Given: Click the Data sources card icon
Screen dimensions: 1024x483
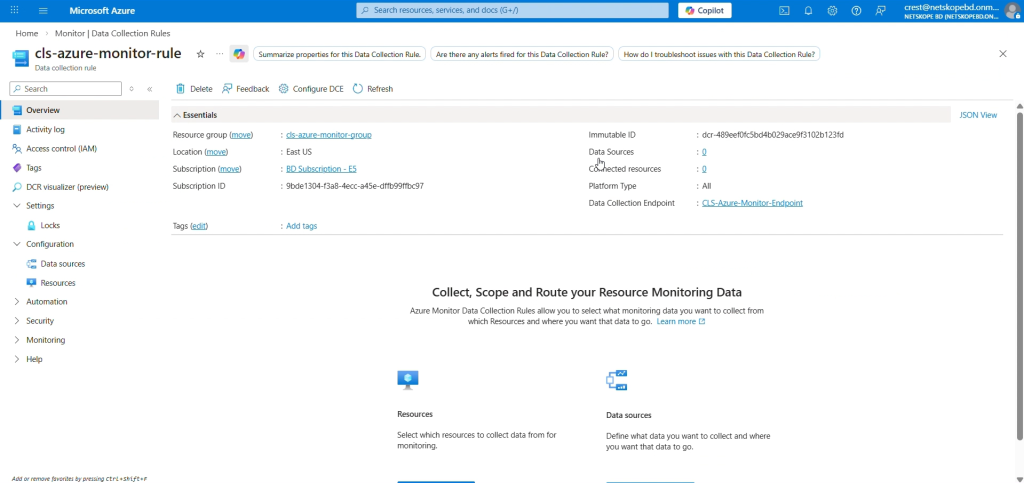Looking at the screenshot, I should click(x=616, y=380).
